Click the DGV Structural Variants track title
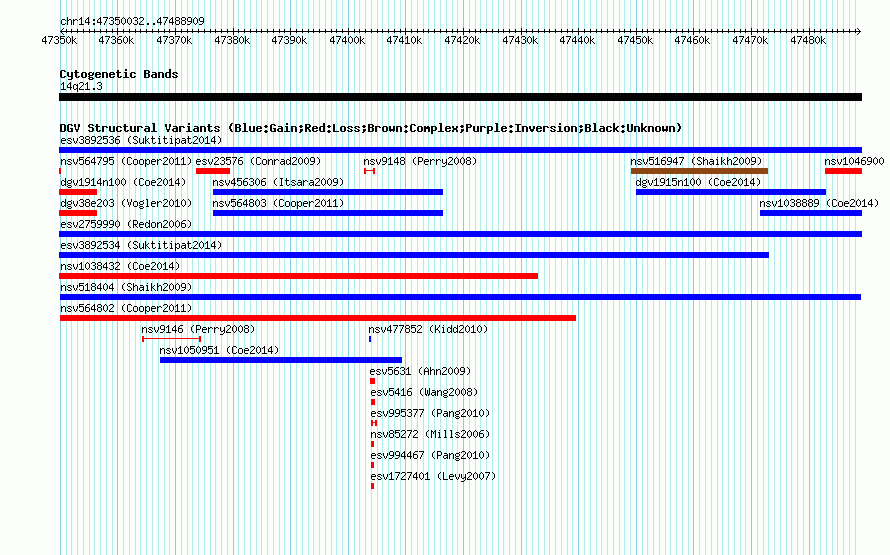Screen dimensions: 890x555 pyautogui.click(x=371, y=128)
